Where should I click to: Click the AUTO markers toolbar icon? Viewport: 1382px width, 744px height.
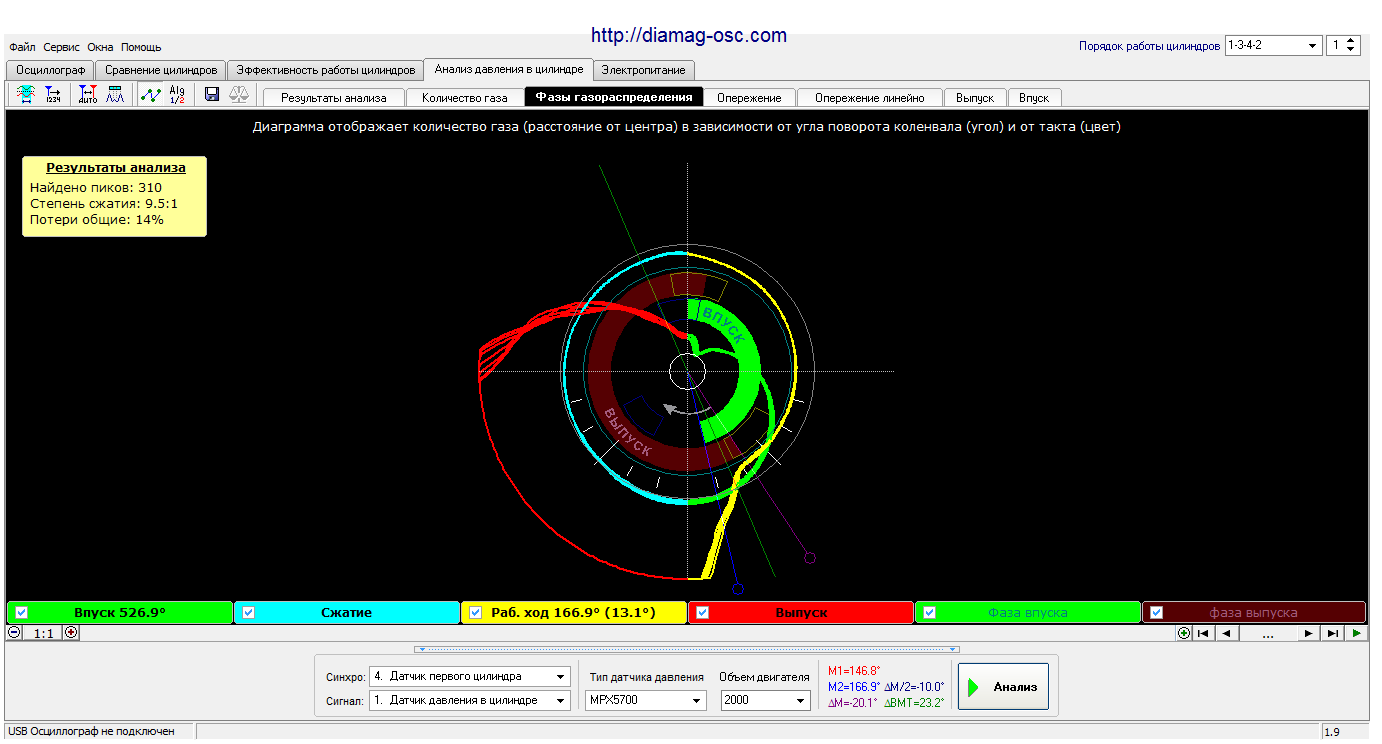pyautogui.click(x=88, y=95)
